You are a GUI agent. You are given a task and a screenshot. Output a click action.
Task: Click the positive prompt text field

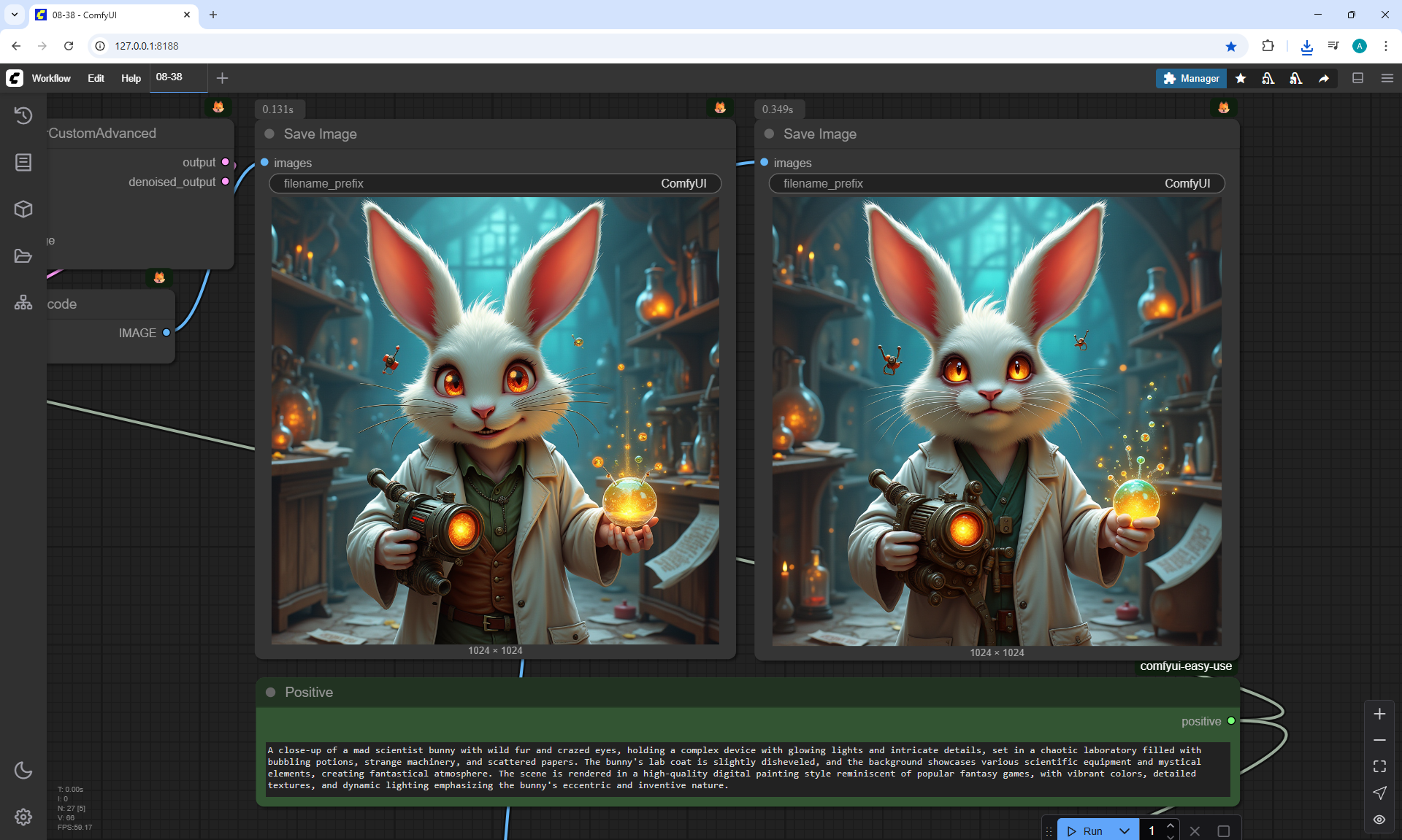tap(747, 768)
